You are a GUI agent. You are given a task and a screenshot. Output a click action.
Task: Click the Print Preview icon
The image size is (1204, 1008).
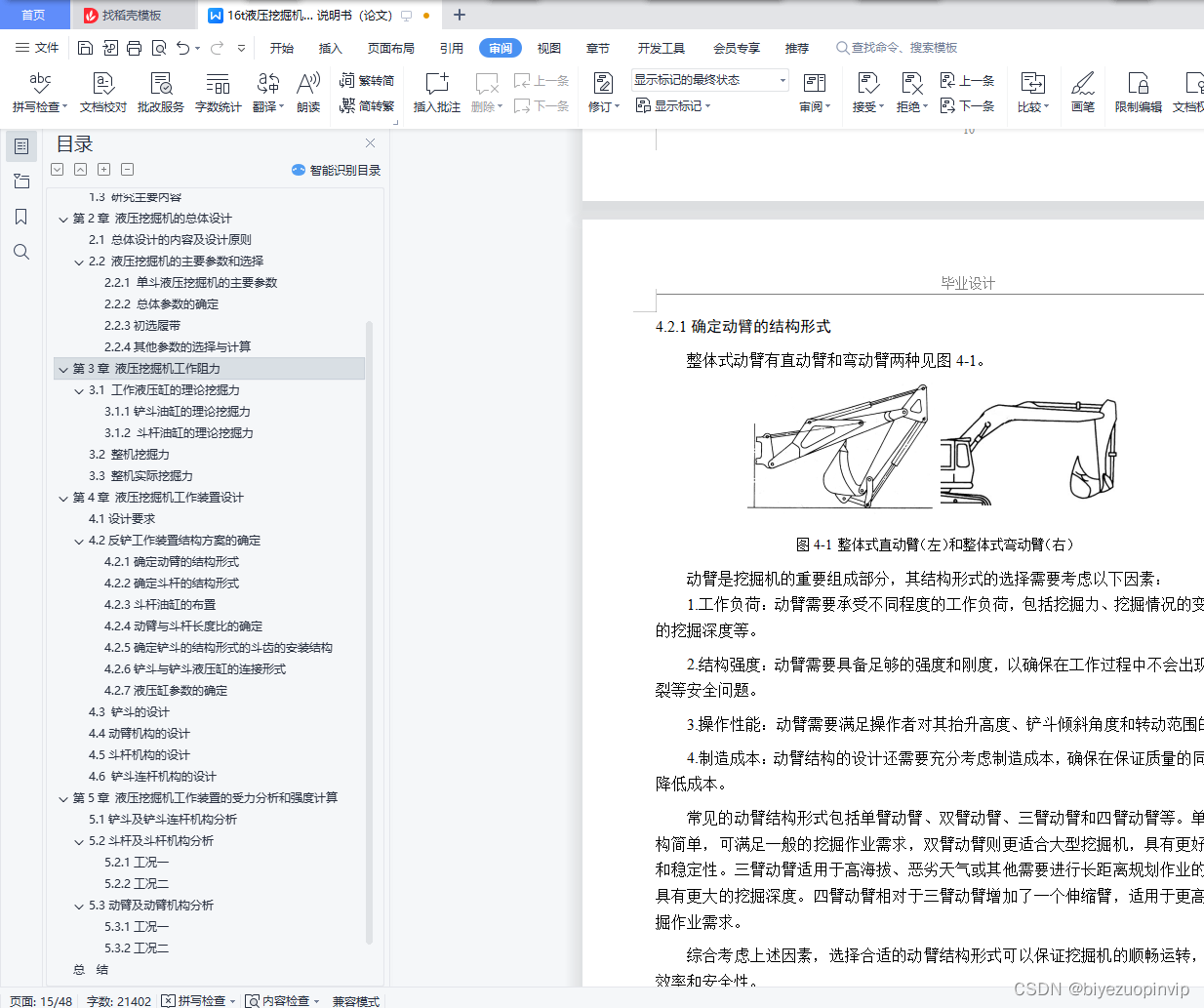pos(158,48)
